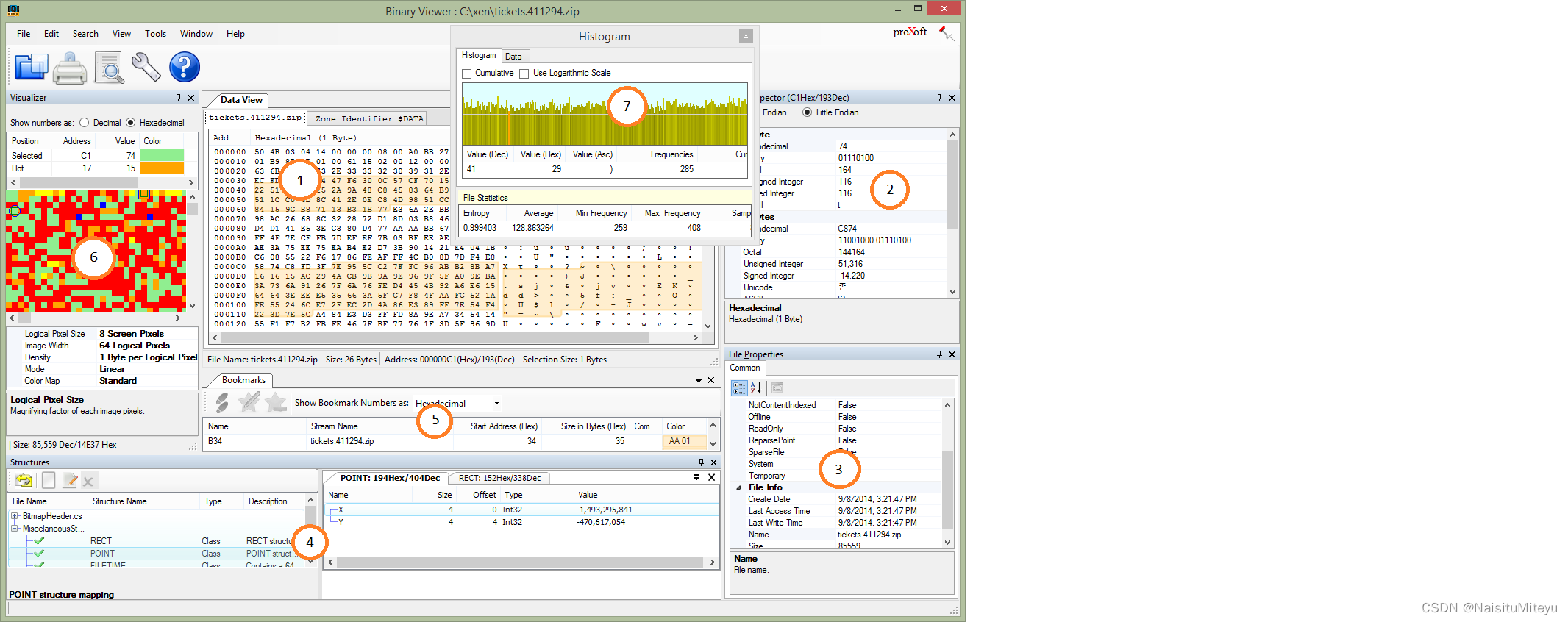1568x622 pixels.
Task: Click the delete structure X icon
Action: [88, 482]
